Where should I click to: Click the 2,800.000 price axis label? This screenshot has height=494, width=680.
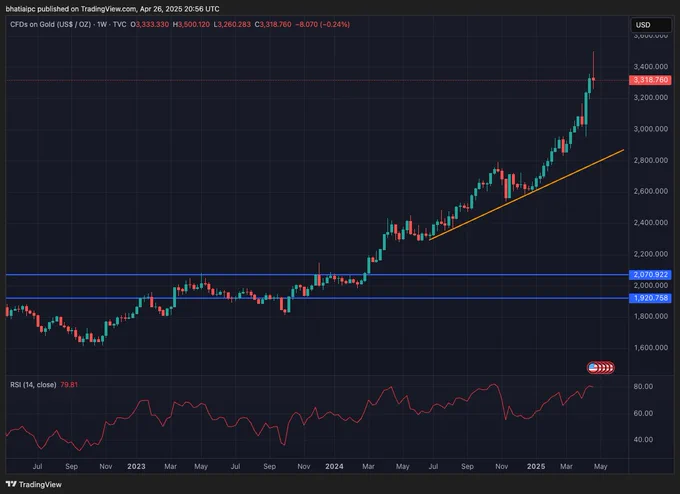(x=651, y=160)
